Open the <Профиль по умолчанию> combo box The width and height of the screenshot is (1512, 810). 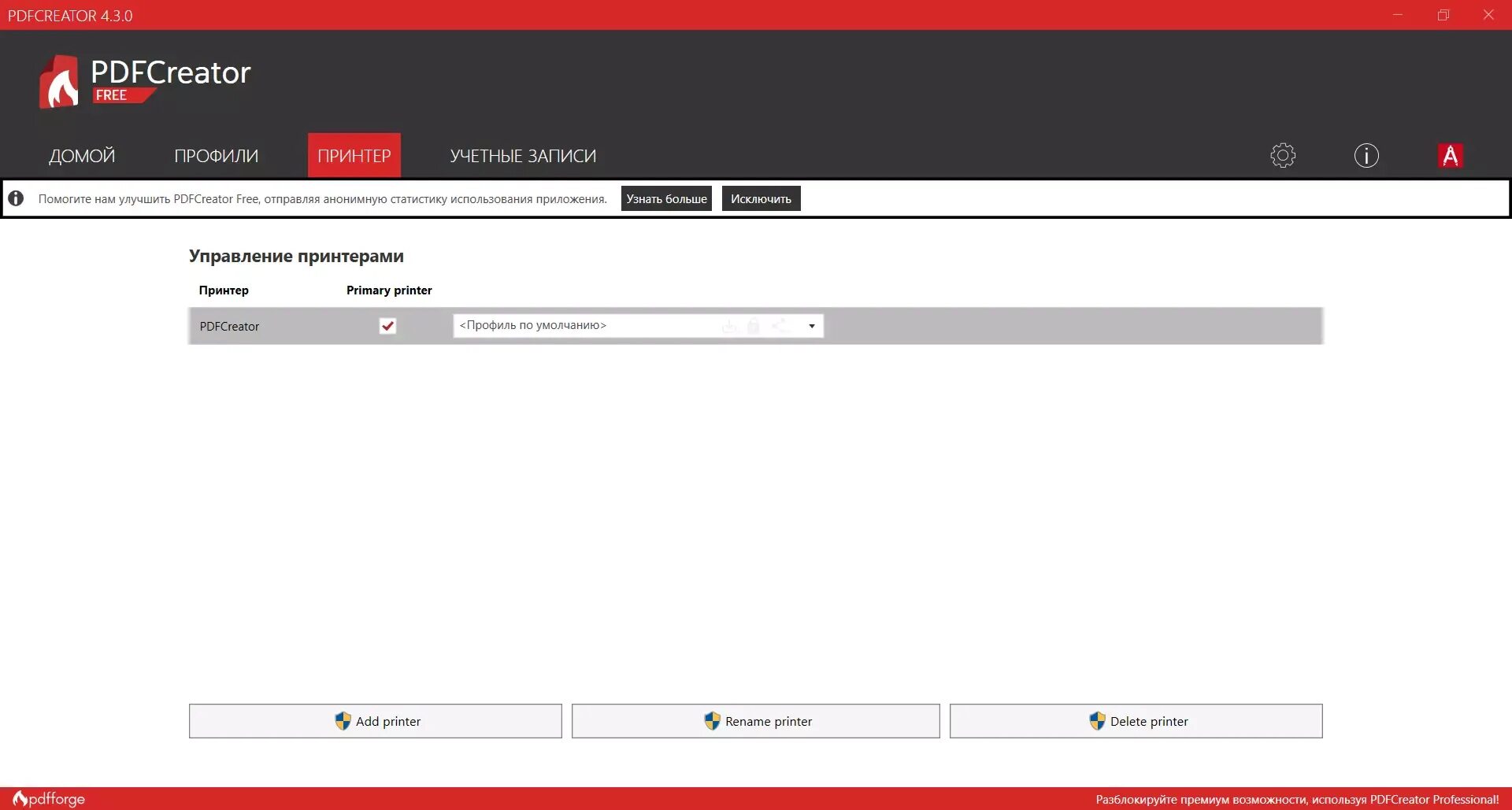[639, 326]
